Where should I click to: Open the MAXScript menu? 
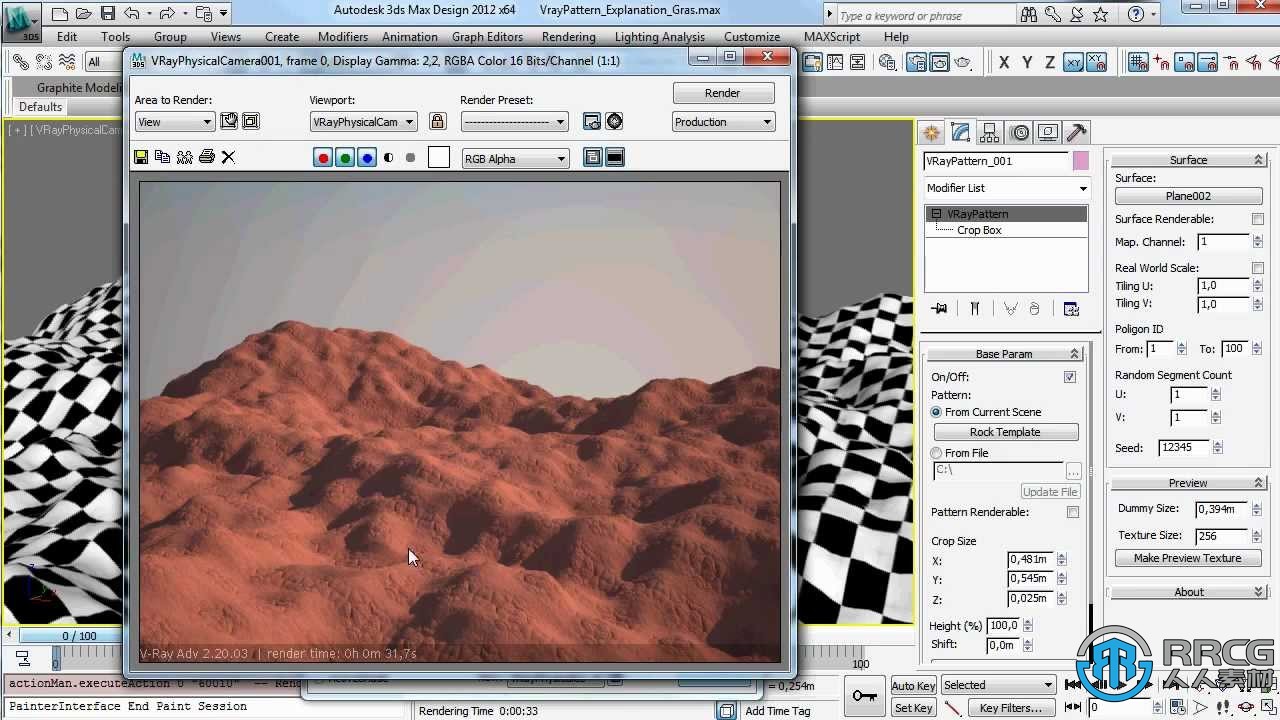tap(832, 36)
